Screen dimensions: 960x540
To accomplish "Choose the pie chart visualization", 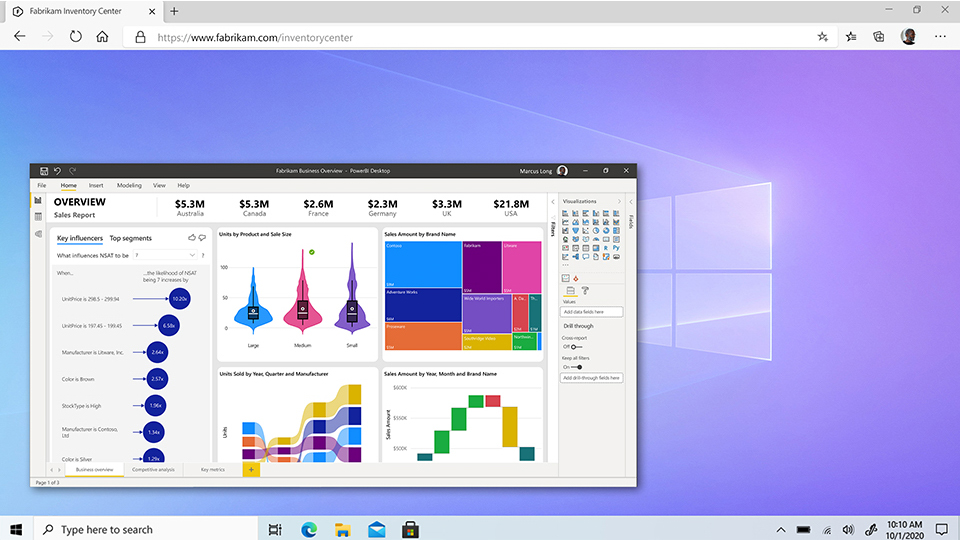I will point(596,231).
